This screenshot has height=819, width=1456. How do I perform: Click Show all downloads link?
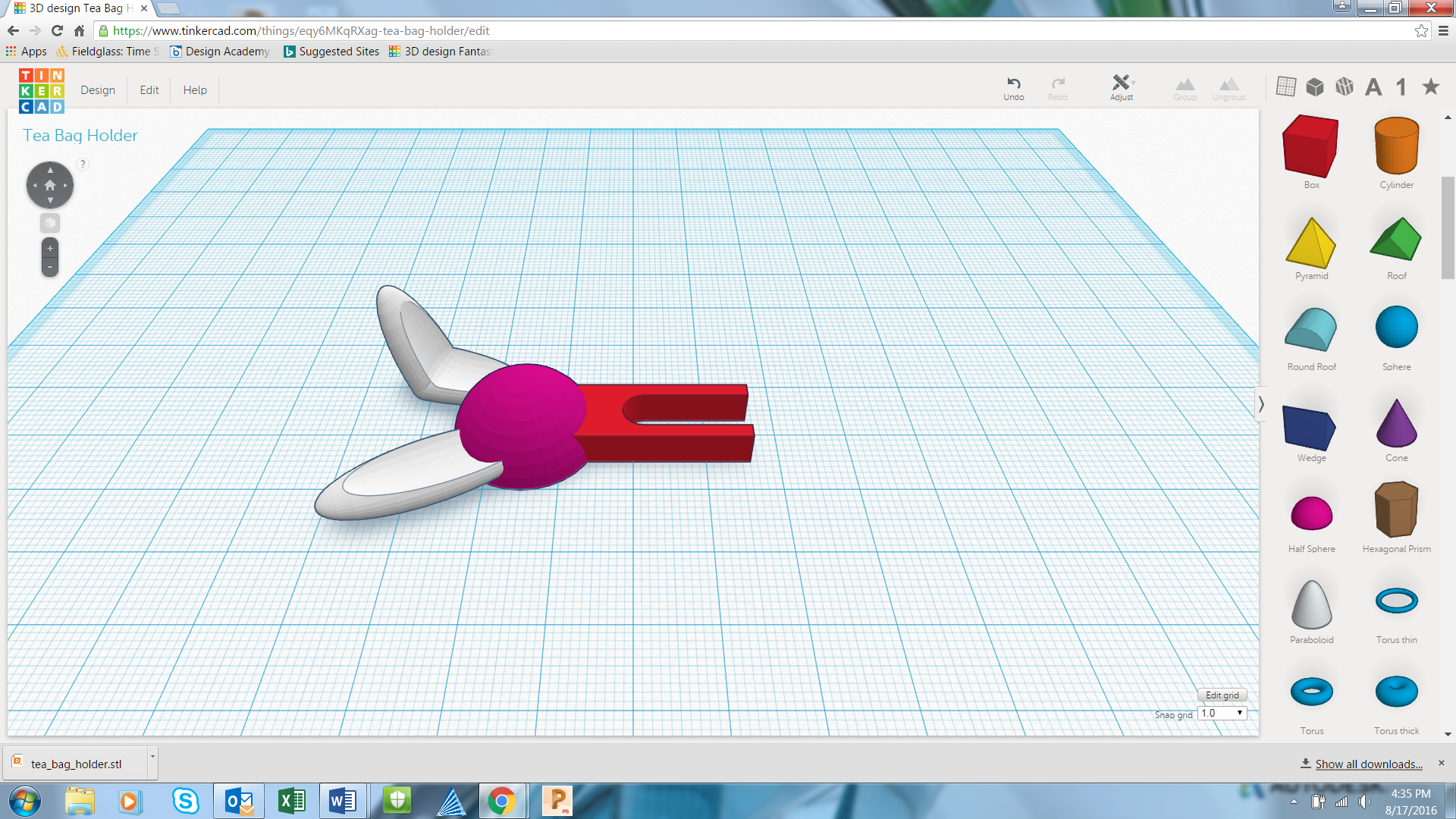(x=1368, y=764)
